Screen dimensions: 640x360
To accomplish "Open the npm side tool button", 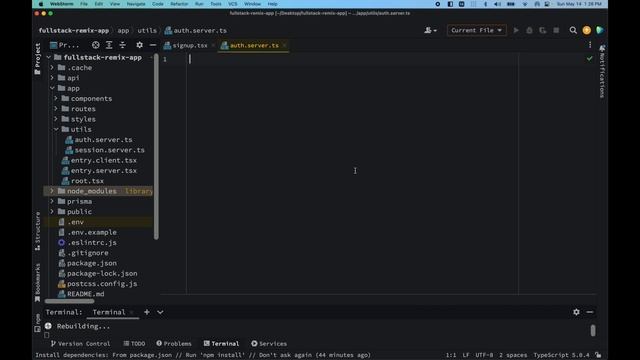I will 38,322.
